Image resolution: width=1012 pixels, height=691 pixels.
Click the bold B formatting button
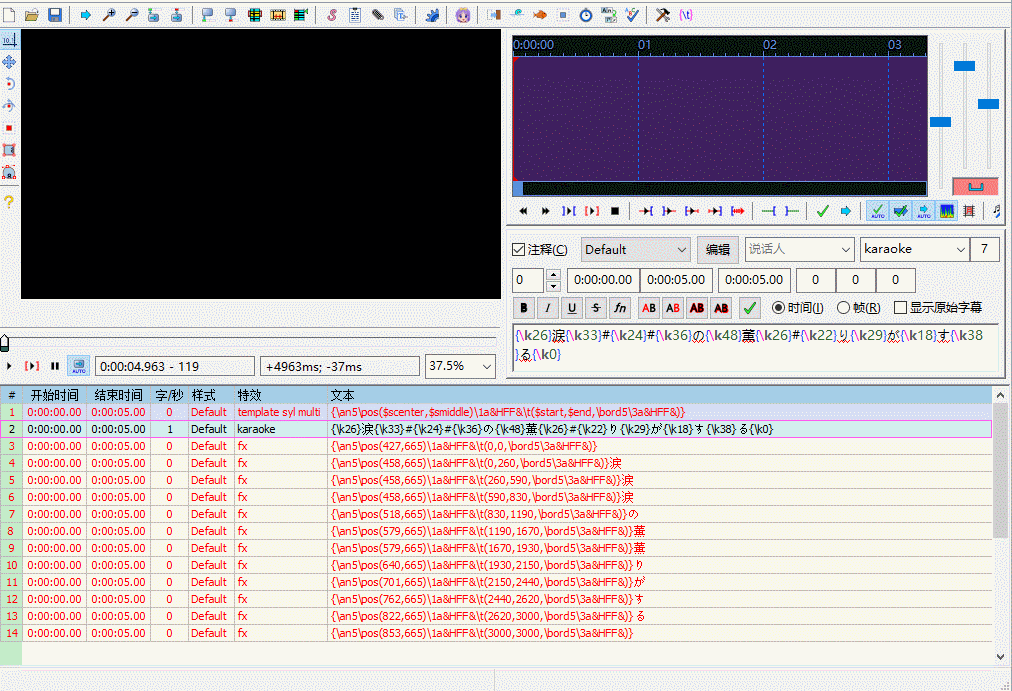click(524, 308)
